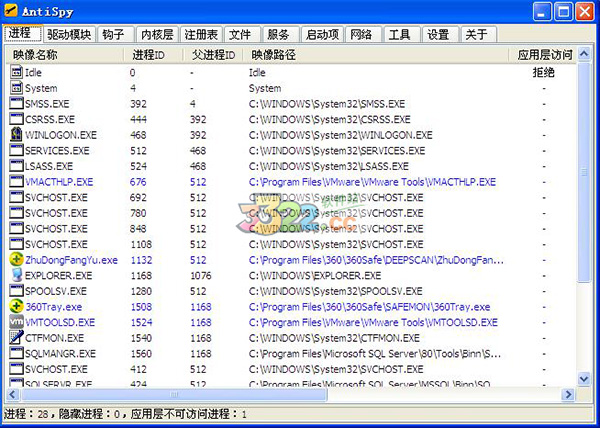Open the 网络 tab

click(364, 34)
